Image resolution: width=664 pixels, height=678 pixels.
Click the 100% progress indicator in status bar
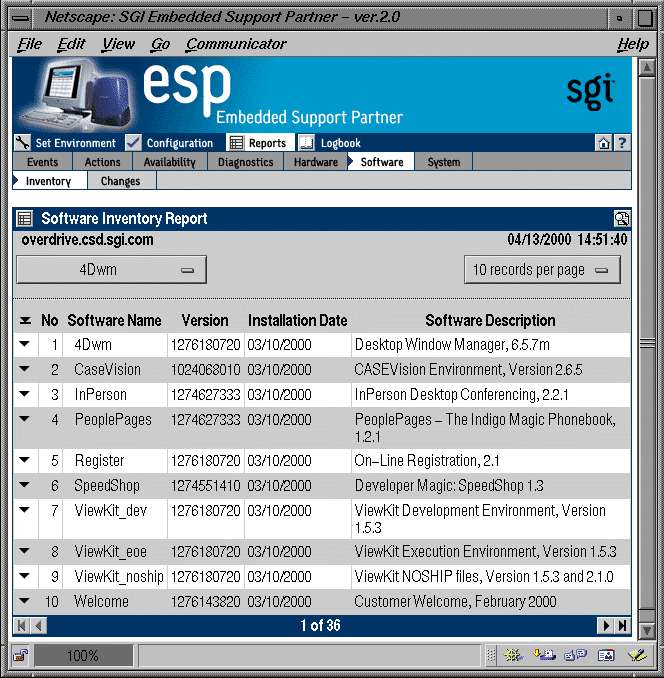click(83, 656)
